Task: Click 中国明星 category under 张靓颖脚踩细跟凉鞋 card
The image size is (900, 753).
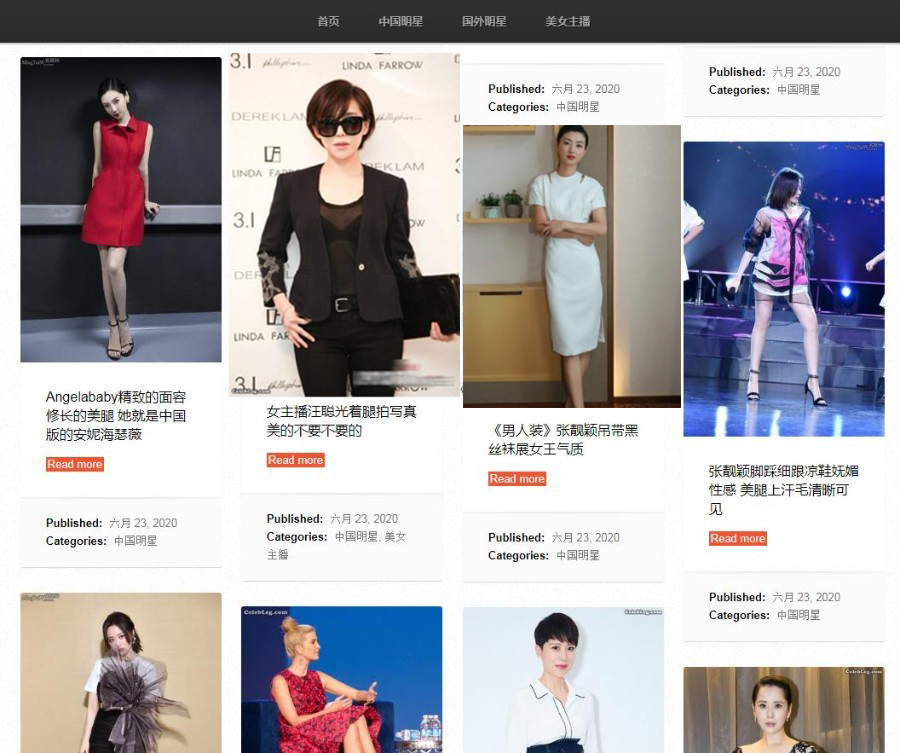Action: coord(798,615)
